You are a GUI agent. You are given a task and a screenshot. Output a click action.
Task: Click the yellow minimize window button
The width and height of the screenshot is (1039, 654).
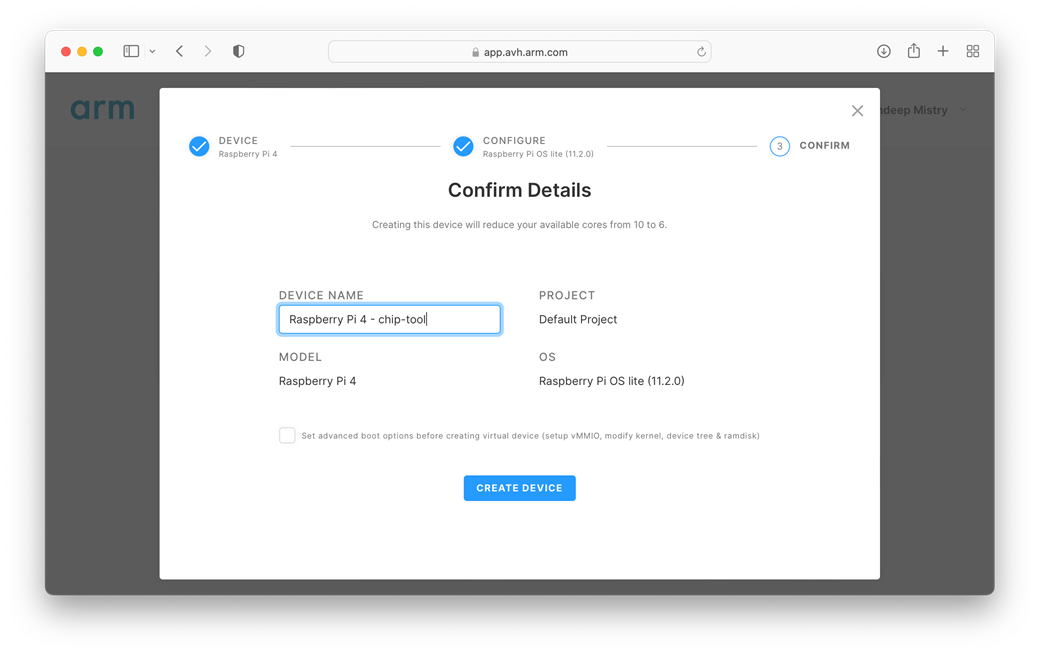(x=82, y=52)
